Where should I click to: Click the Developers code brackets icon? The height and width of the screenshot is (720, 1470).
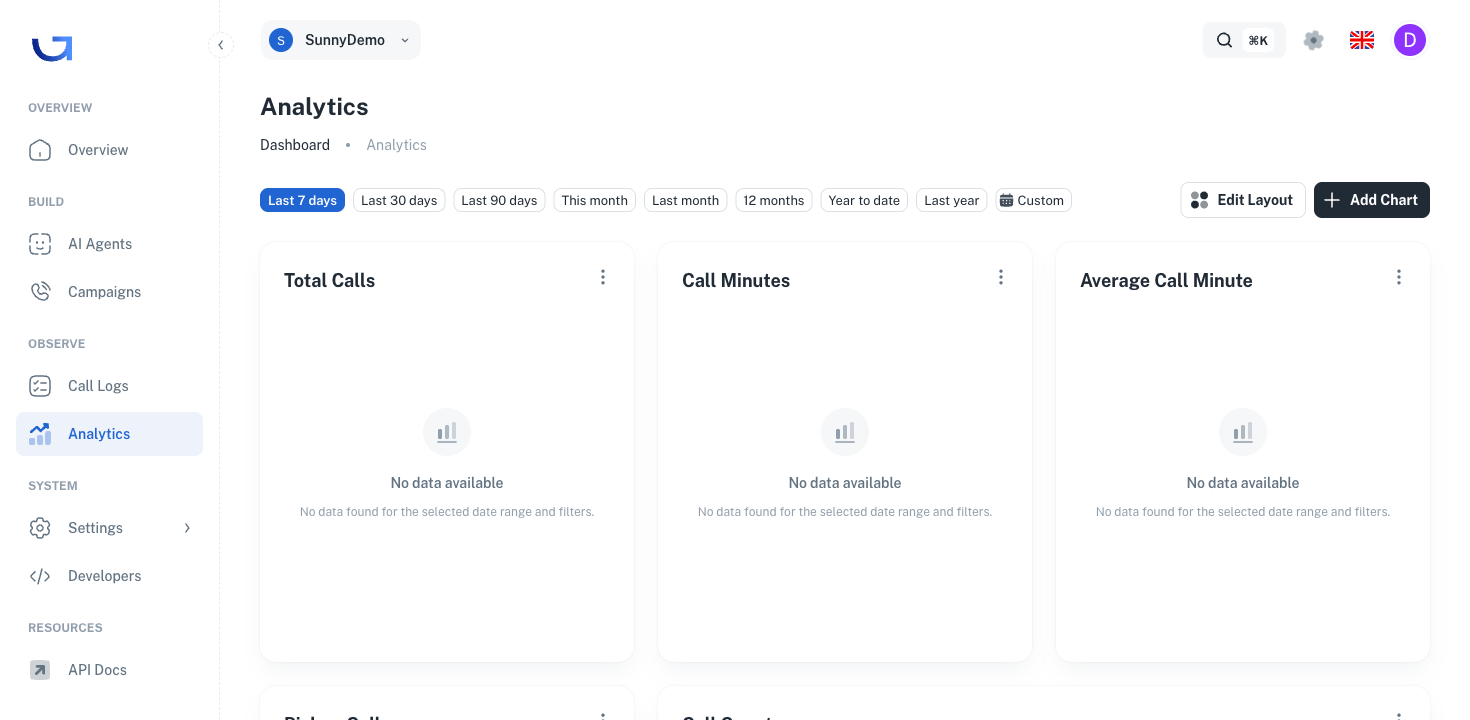40,576
